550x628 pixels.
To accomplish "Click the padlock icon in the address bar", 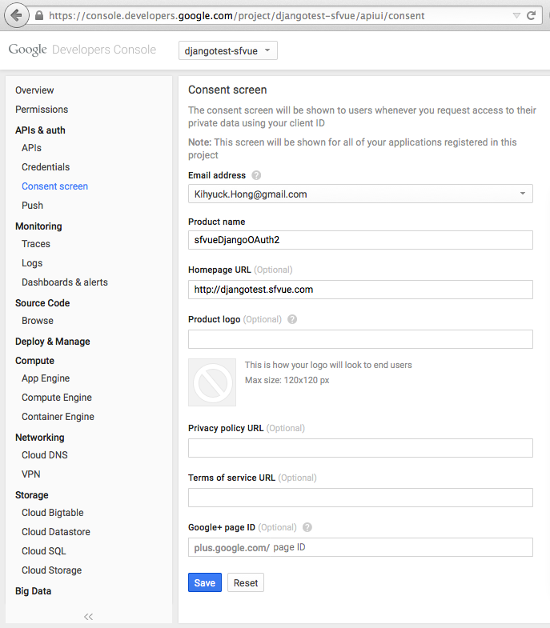I will 39,16.
